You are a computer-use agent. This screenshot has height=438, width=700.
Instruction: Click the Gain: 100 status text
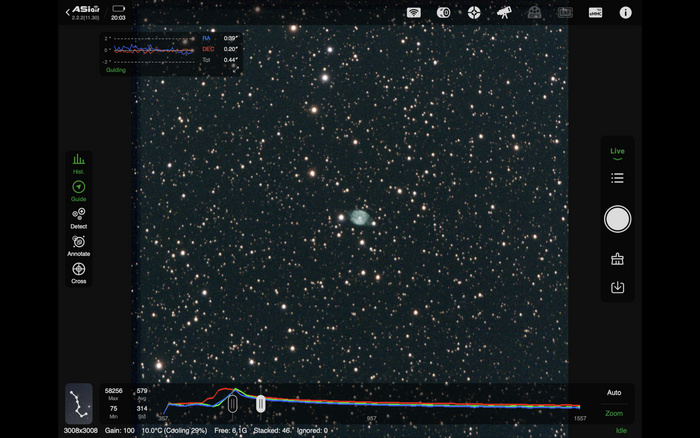point(120,431)
